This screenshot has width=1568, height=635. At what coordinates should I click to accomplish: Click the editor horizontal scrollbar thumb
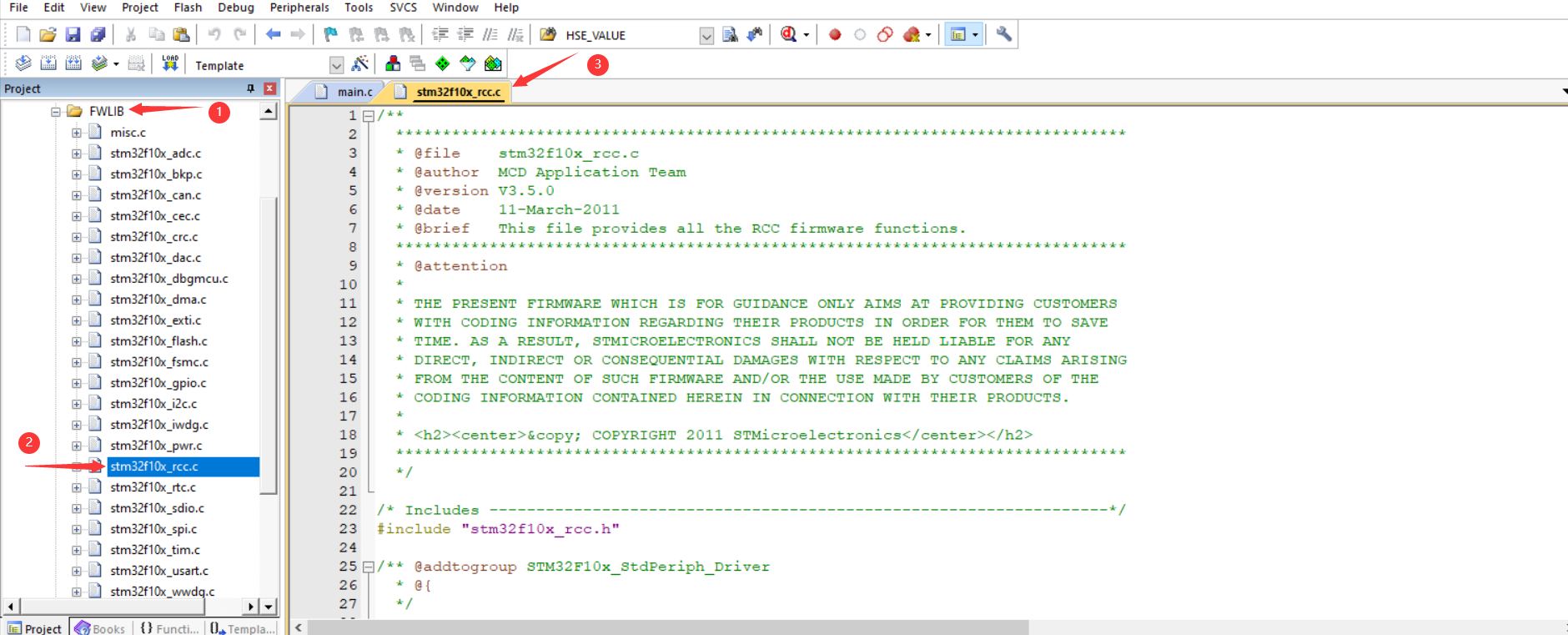[668, 627]
